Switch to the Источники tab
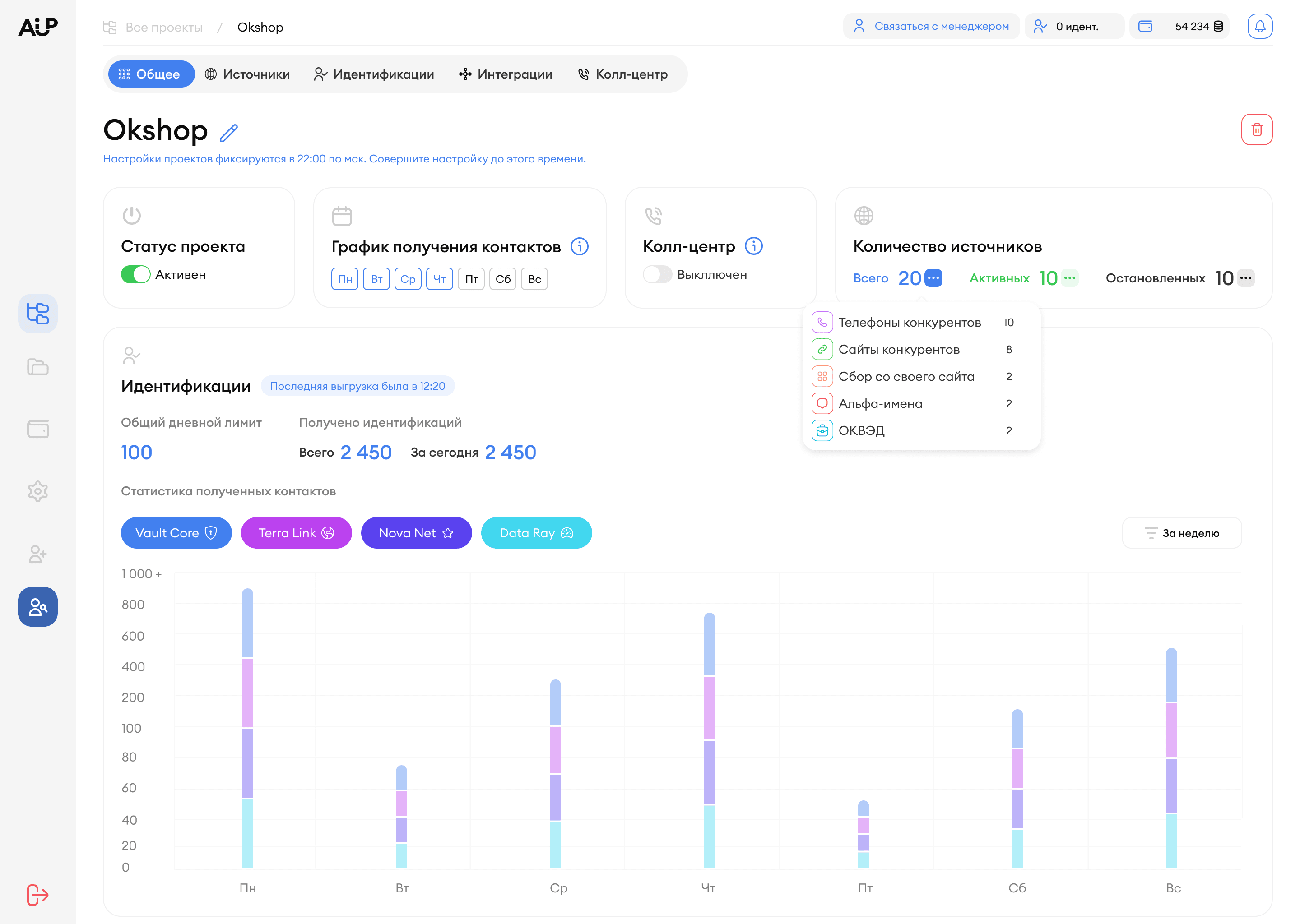The height and width of the screenshot is (924, 1300). coord(248,74)
